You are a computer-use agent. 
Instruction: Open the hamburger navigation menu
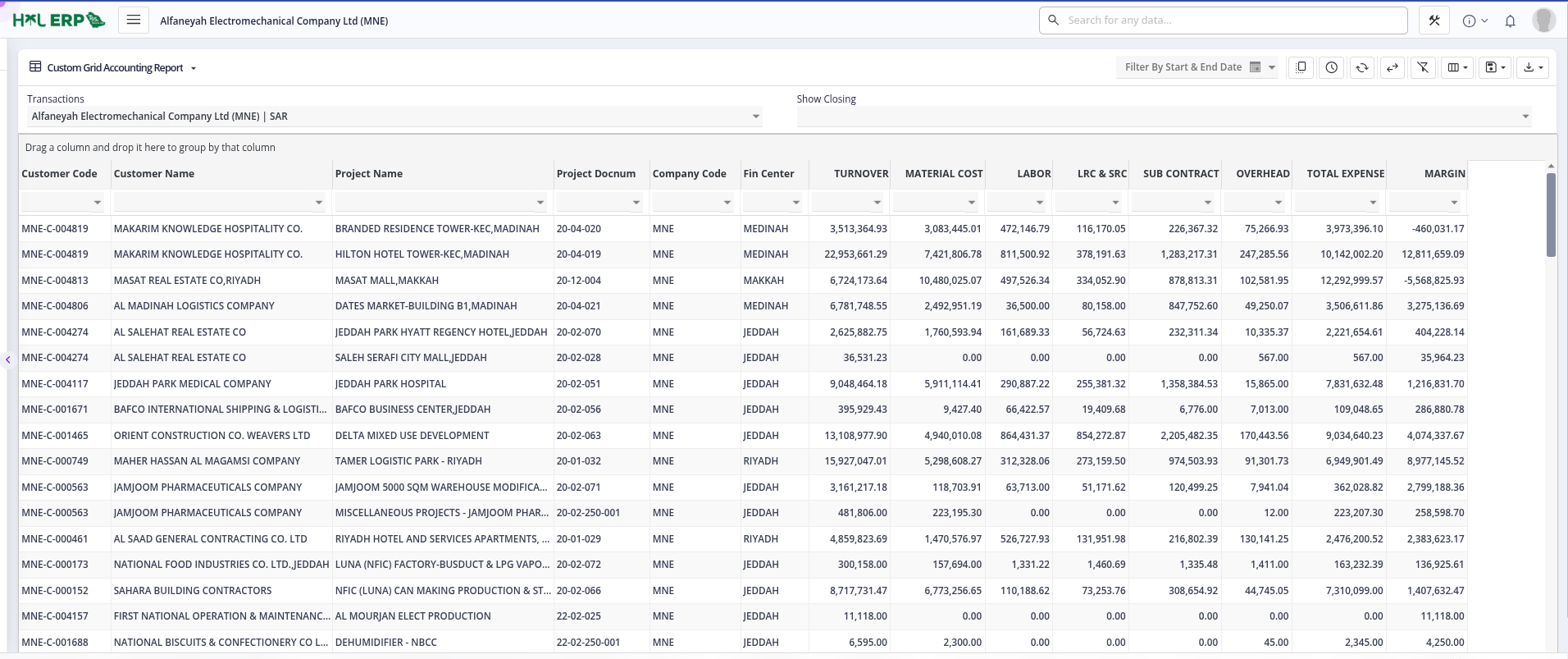coord(134,21)
